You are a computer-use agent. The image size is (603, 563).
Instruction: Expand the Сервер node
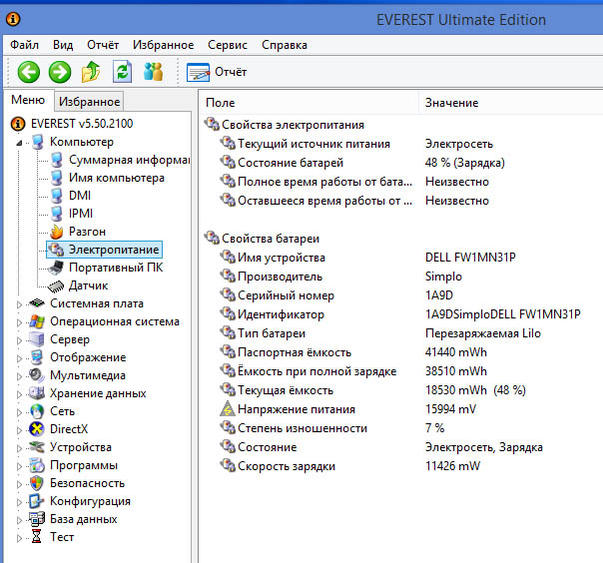pos(19,340)
